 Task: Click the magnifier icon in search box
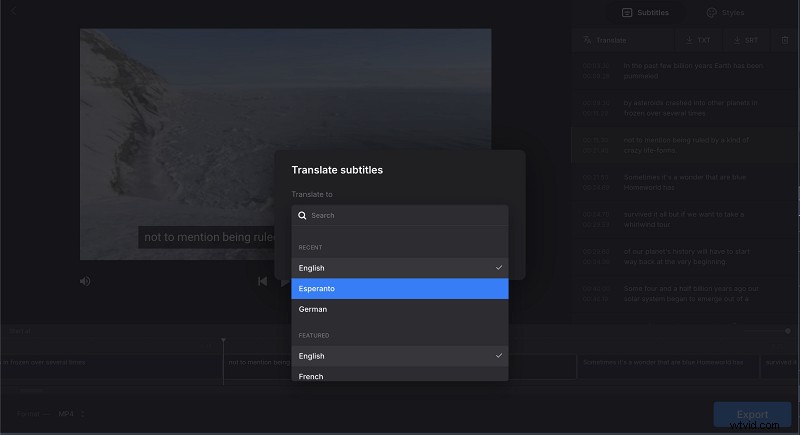[x=301, y=215]
